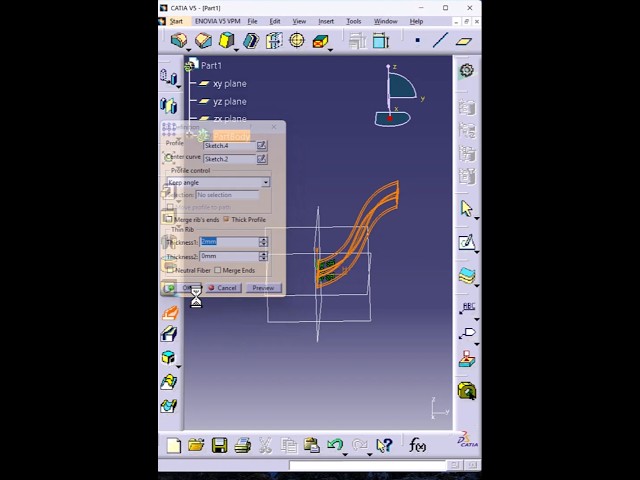Open the Formula f(x) tool
The image size is (640, 480).
[417, 445]
